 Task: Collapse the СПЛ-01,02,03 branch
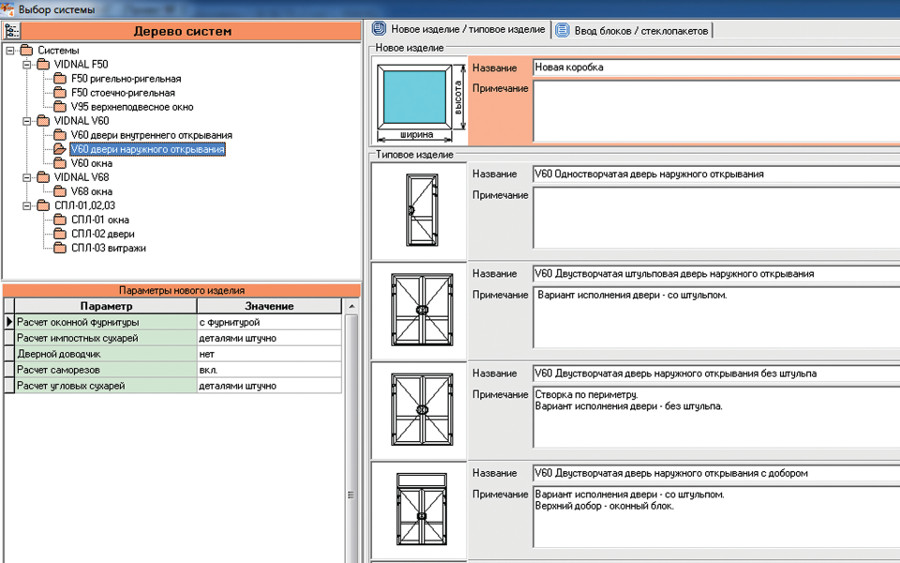[x=26, y=205]
